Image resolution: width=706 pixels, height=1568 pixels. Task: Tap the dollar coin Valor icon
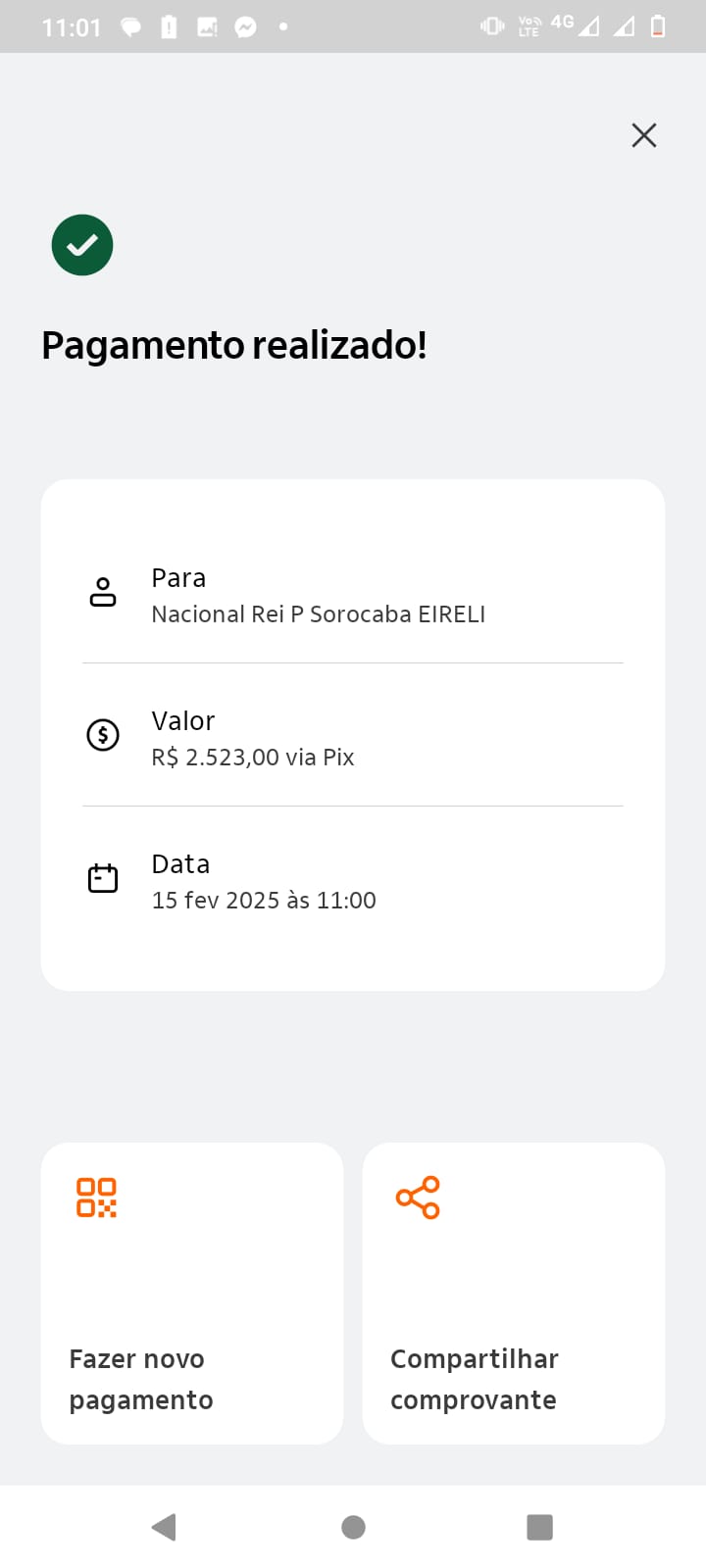click(103, 735)
